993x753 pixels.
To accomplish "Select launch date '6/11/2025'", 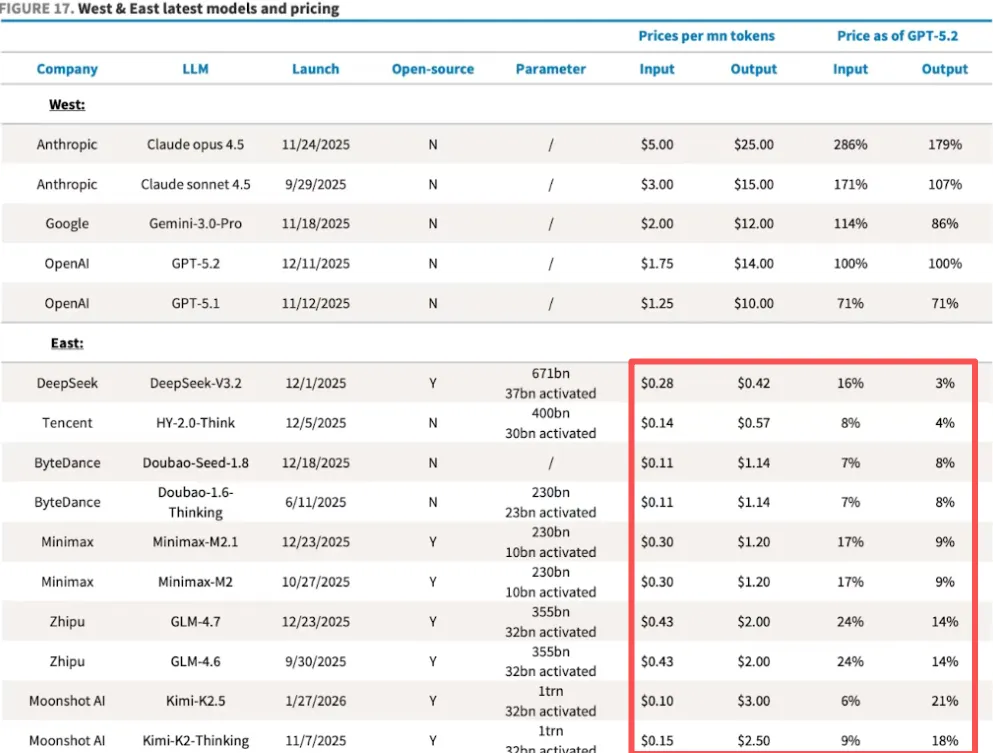I will pos(315,502).
